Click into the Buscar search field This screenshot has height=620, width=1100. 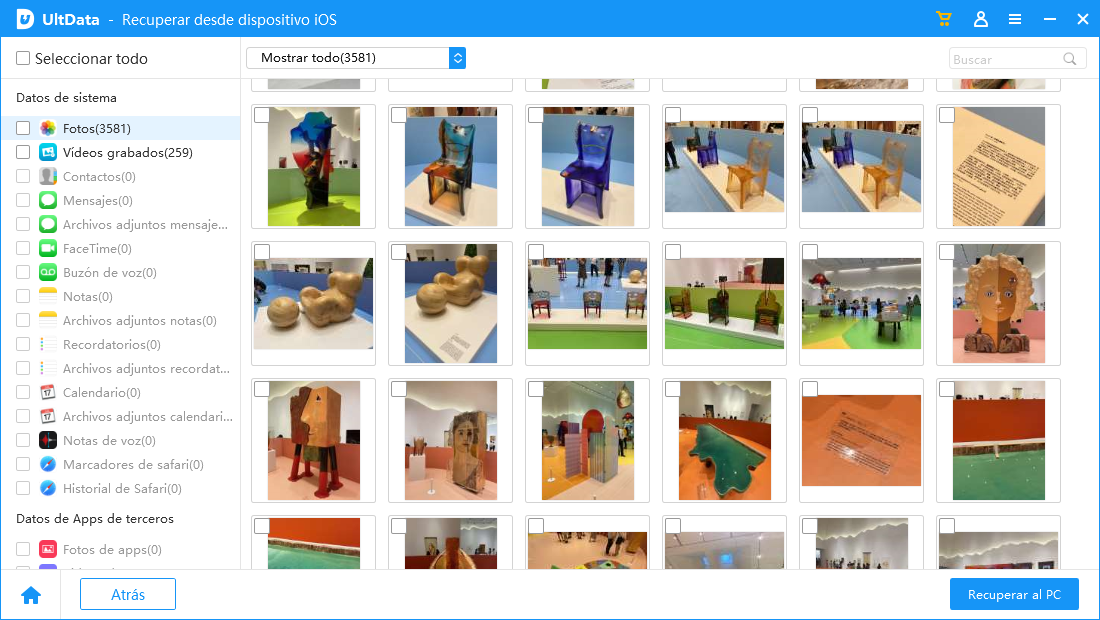[1003, 59]
